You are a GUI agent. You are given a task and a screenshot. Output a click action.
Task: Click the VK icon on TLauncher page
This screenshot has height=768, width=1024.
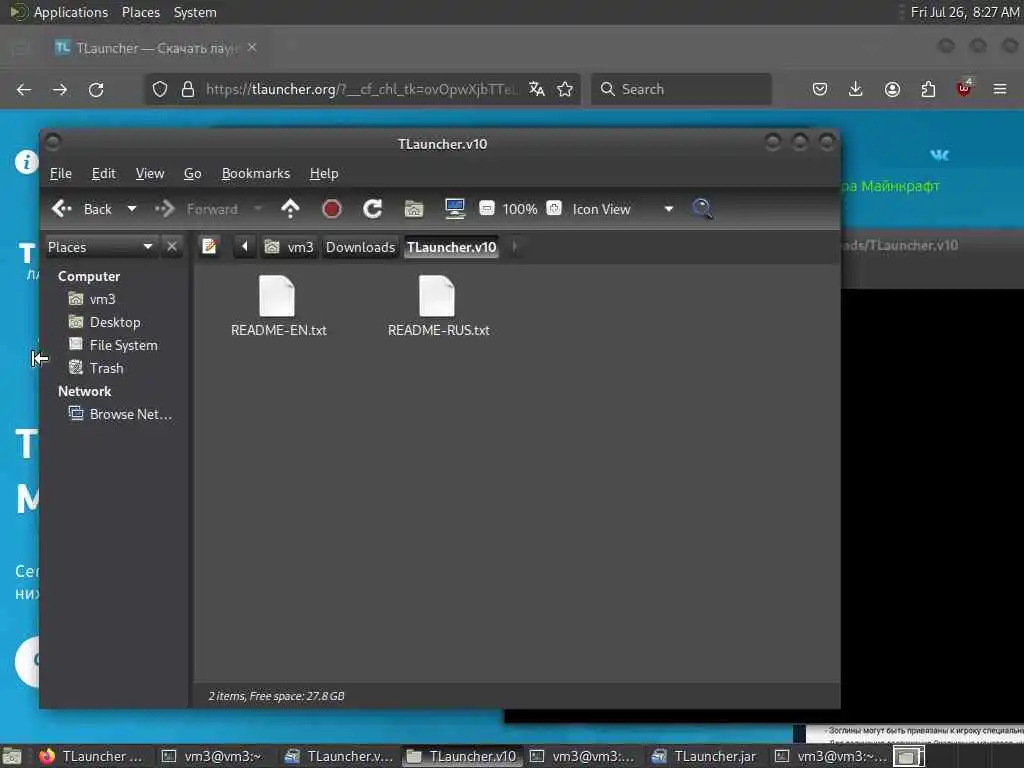click(x=939, y=155)
